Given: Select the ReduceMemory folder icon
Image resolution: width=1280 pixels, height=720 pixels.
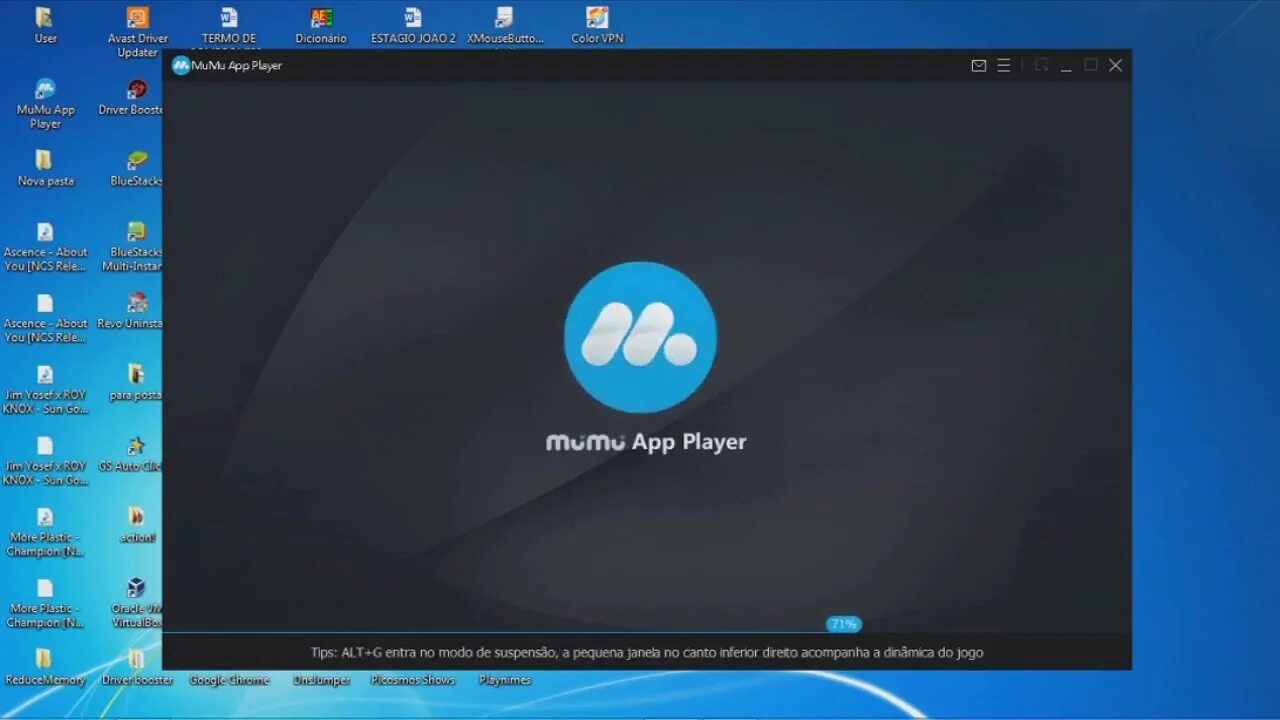Looking at the screenshot, I should [x=45, y=667].
